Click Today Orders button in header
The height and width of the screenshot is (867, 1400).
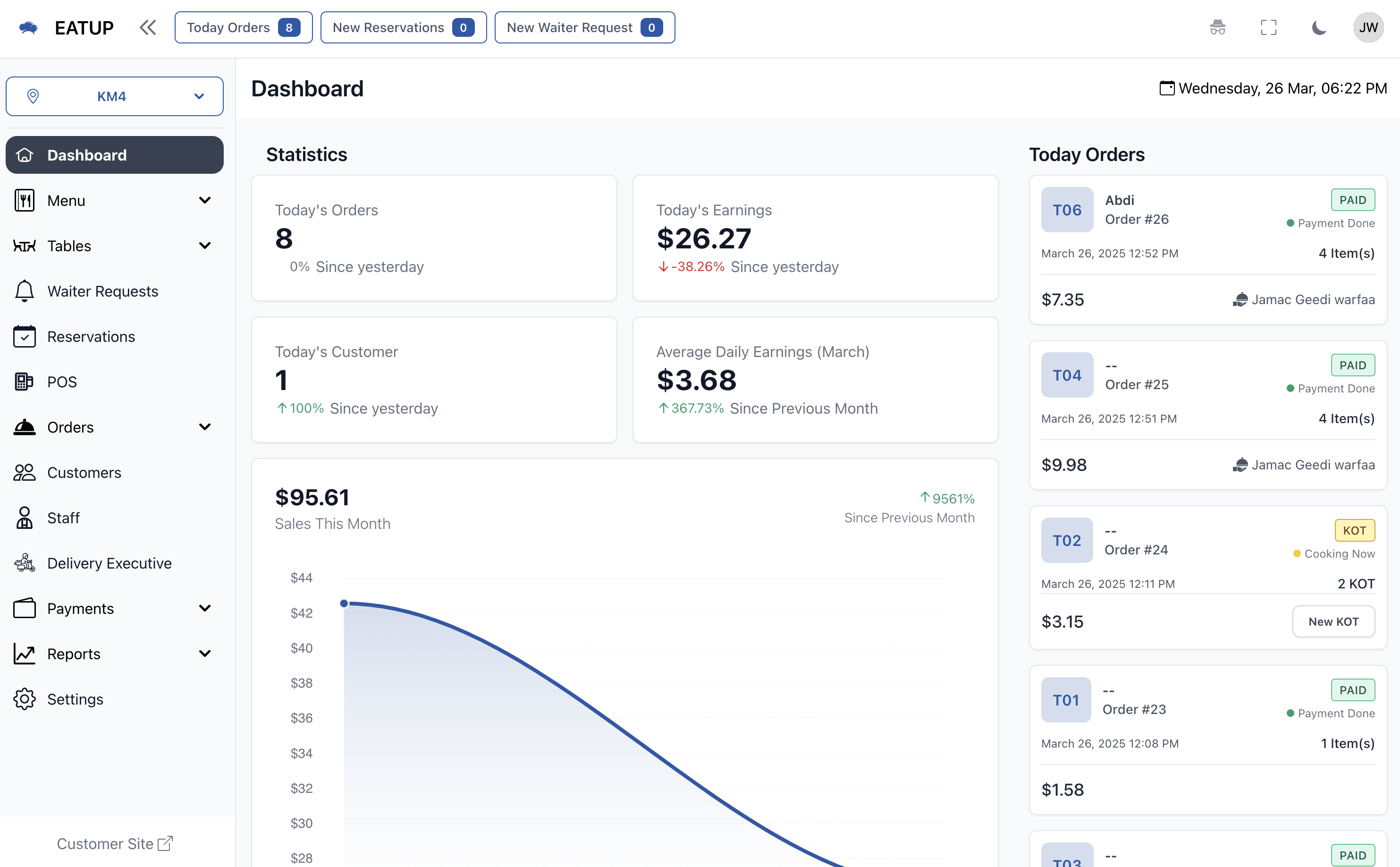coord(244,27)
